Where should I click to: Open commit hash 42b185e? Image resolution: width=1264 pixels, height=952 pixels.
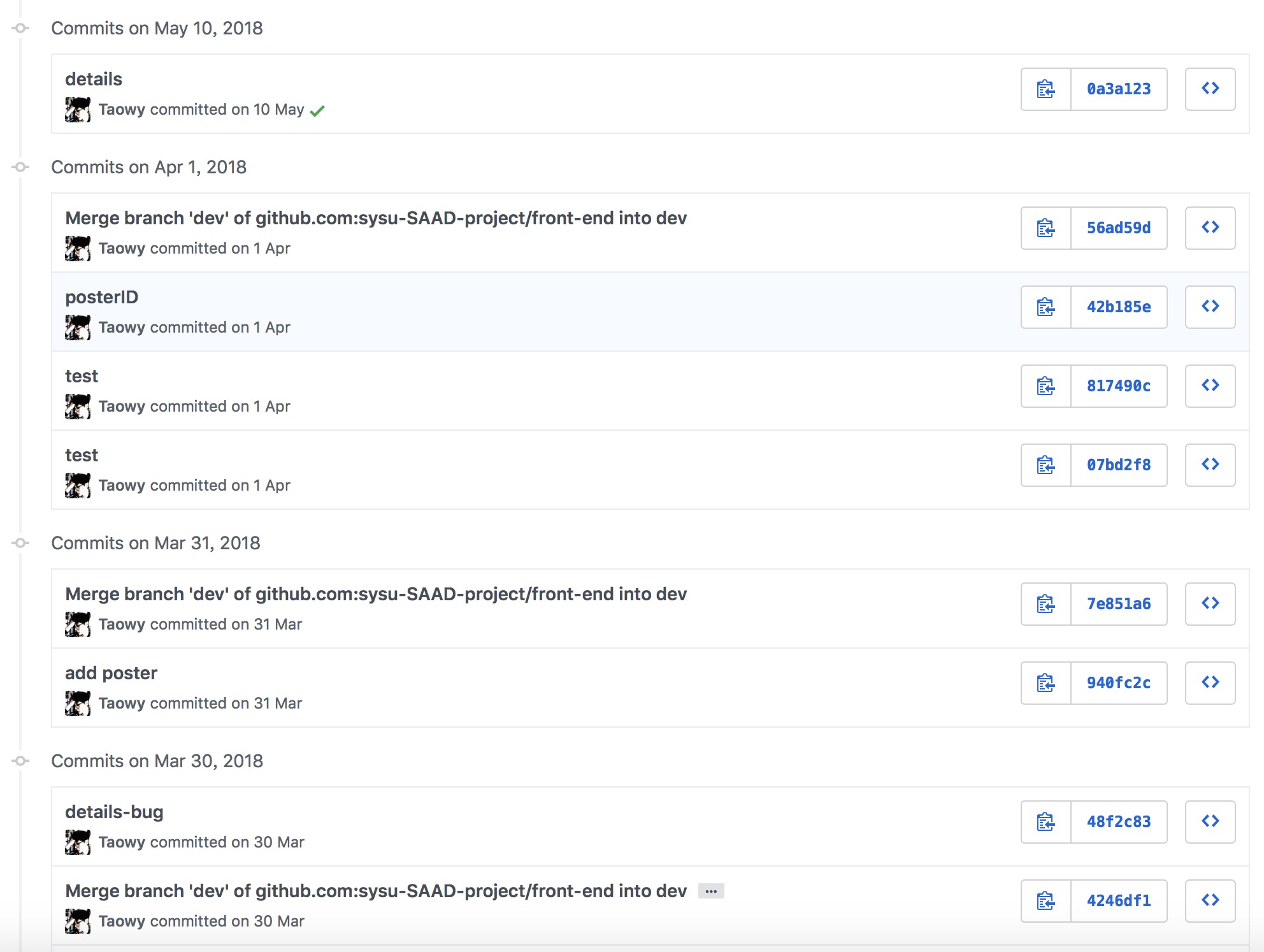[x=1119, y=307]
